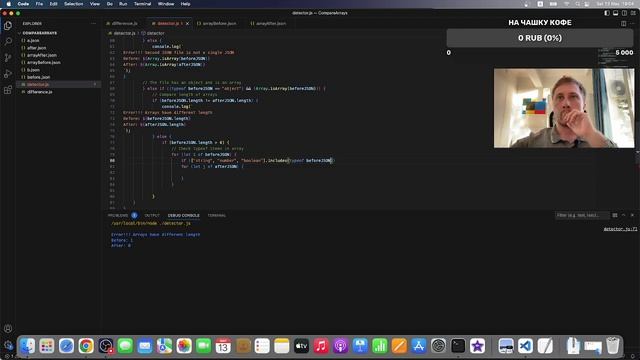
Task: Open the Music app from the Dock
Action: pos(321,346)
